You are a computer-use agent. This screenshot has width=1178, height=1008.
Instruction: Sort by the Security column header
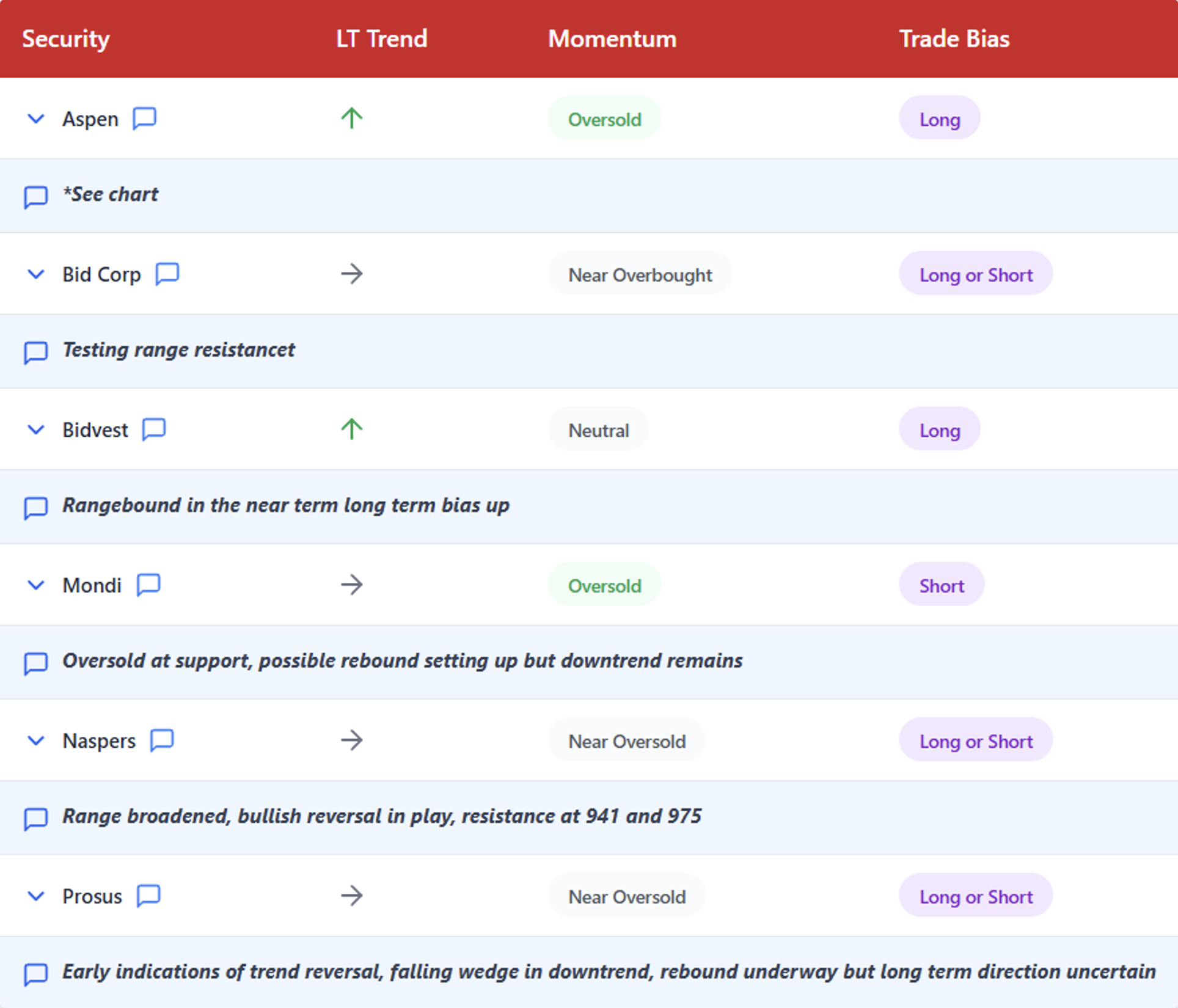click(66, 39)
